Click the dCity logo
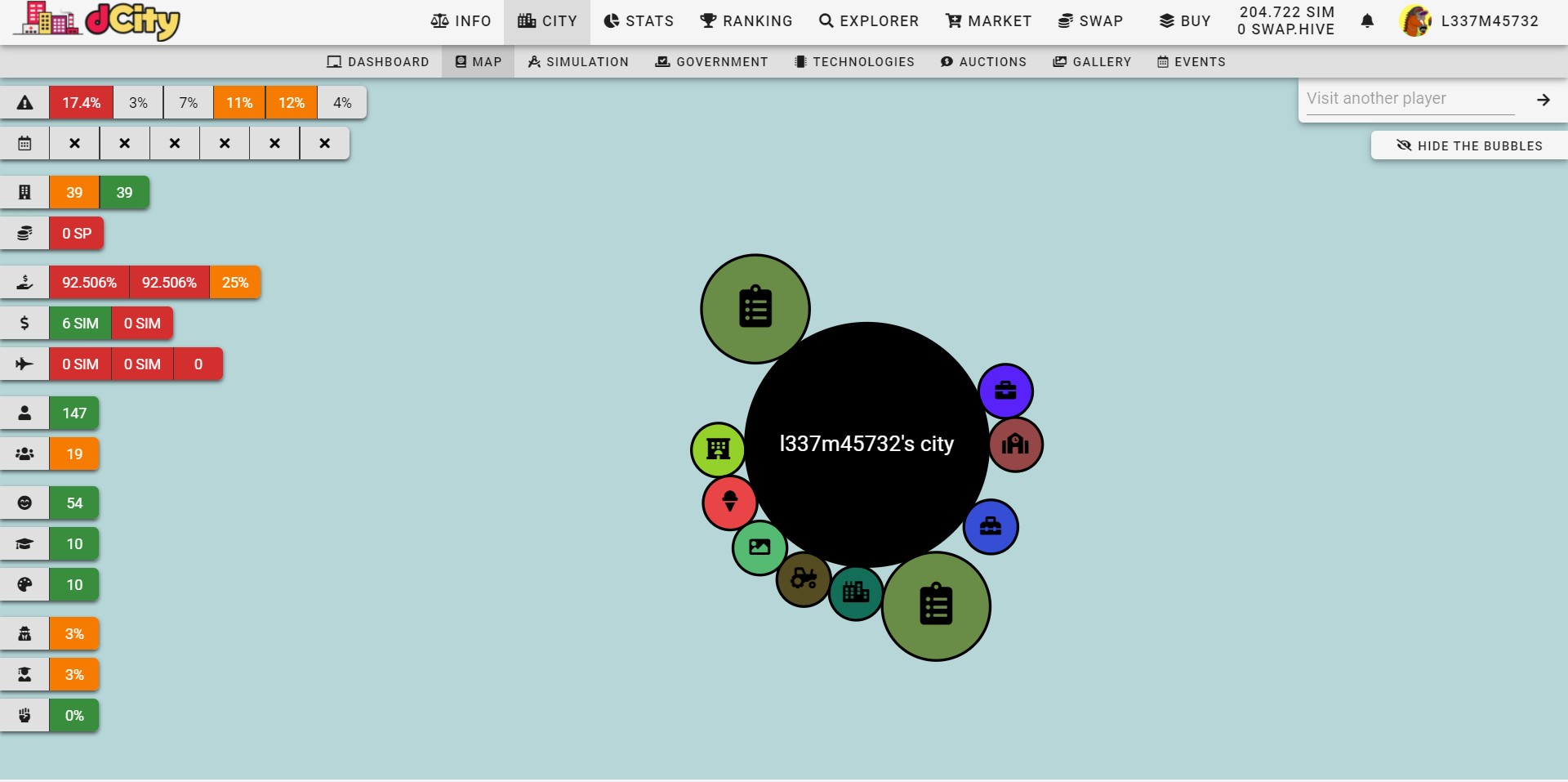1568x782 pixels. [96, 20]
